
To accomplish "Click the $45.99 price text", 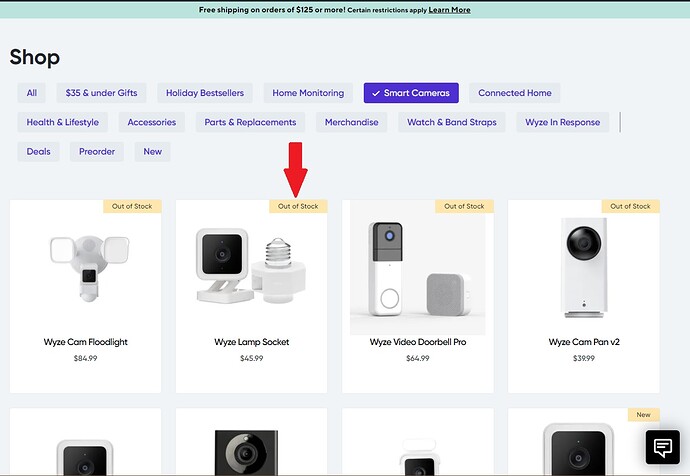I will pyautogui.click(x=252, y=358).
